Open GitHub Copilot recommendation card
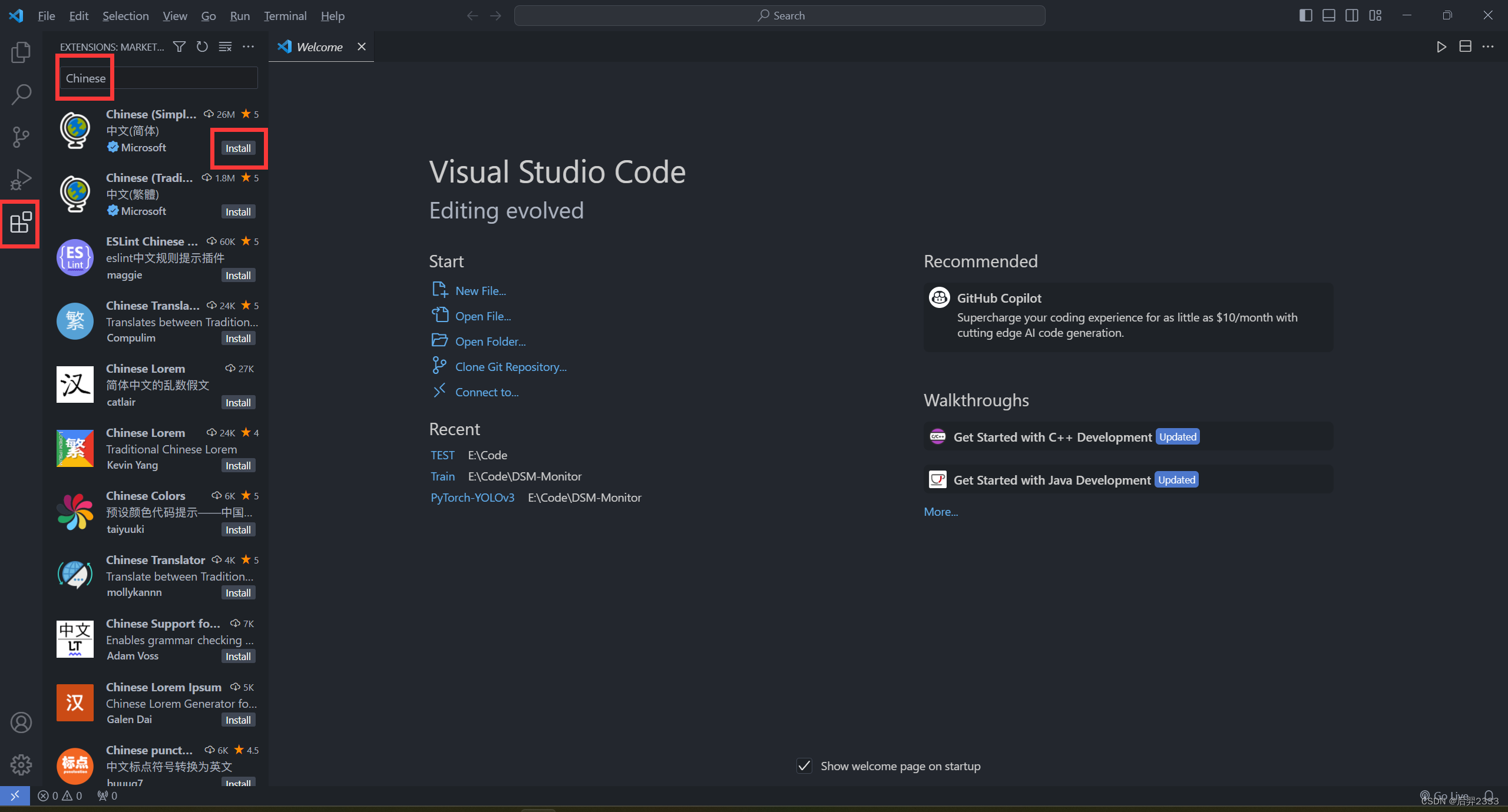 pyautogui.click(x=1128, y=317)
